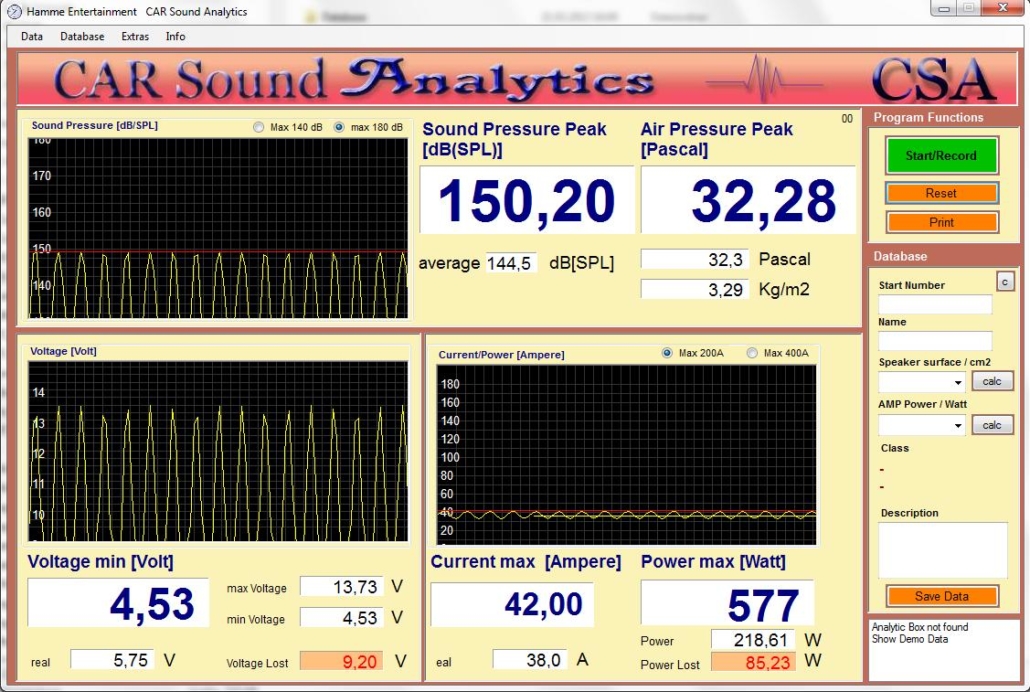Image resolution: width=1030 pixels, height=692 pixels.
Task: Click the real current value 38,0
Action: 529,660
